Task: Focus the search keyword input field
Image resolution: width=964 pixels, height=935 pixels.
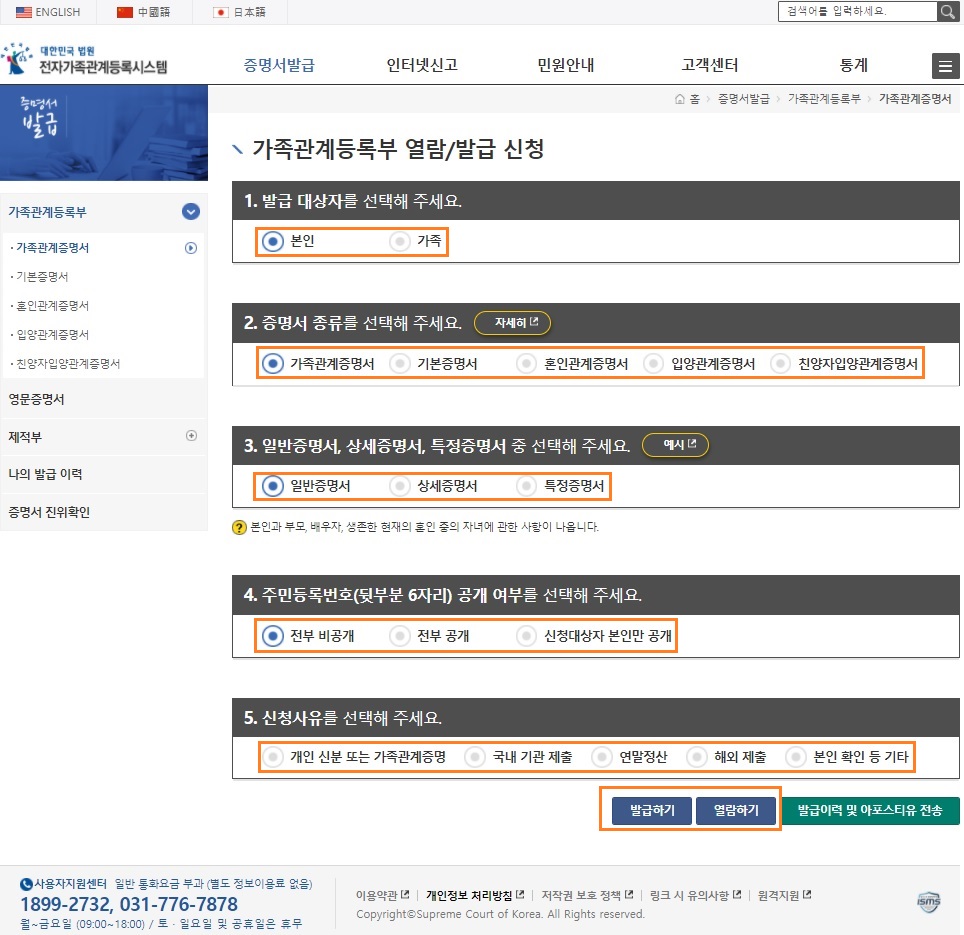Action: 857,11
